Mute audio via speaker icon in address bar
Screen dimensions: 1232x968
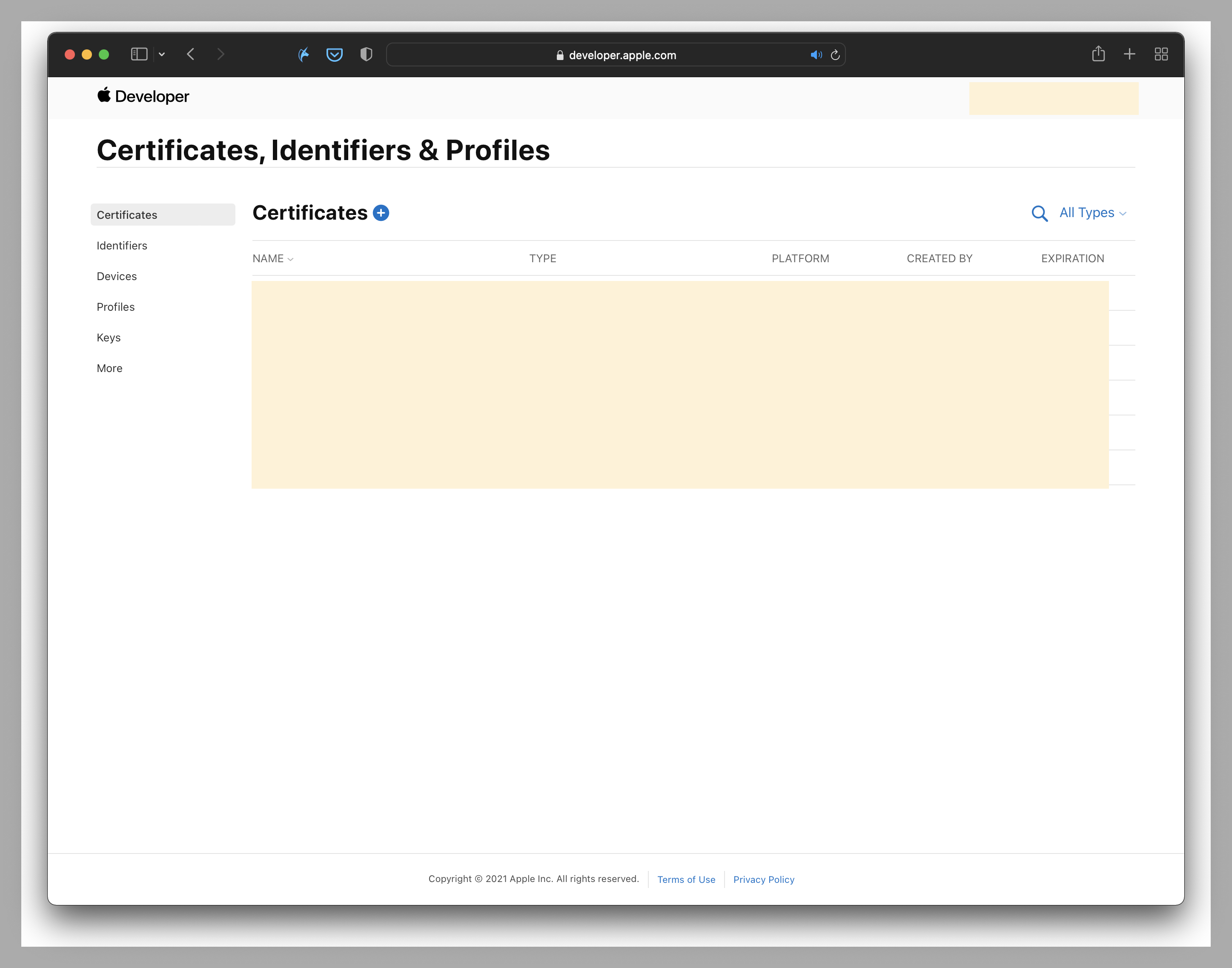816,55
